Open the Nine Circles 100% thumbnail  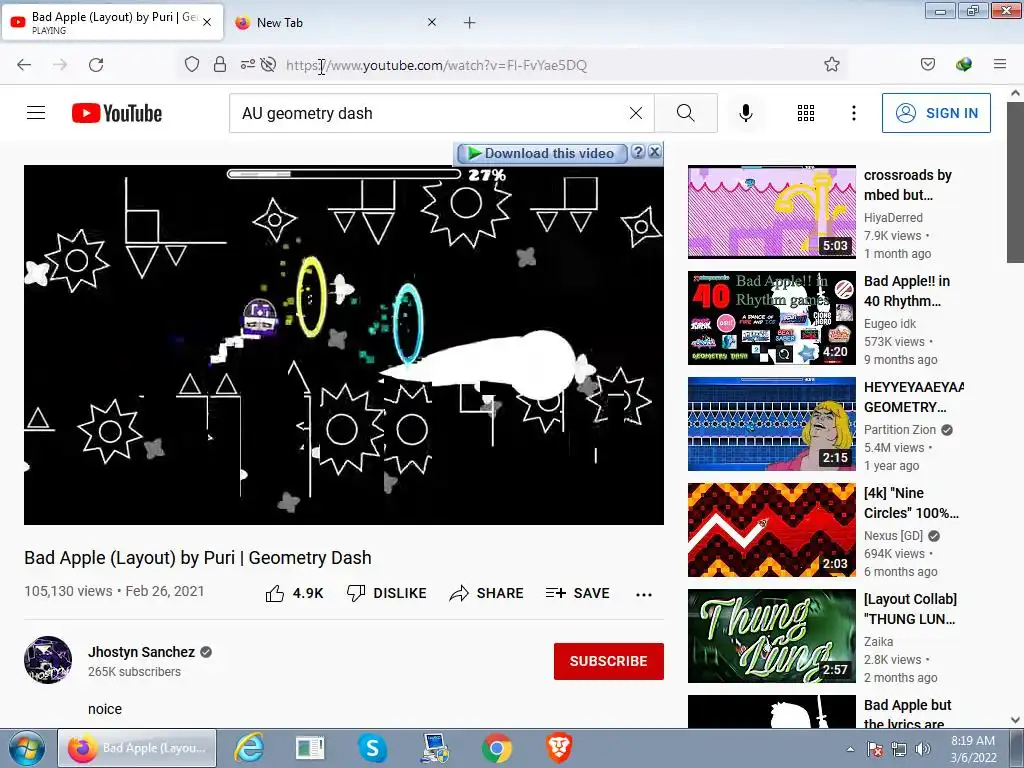click(771, 530)
